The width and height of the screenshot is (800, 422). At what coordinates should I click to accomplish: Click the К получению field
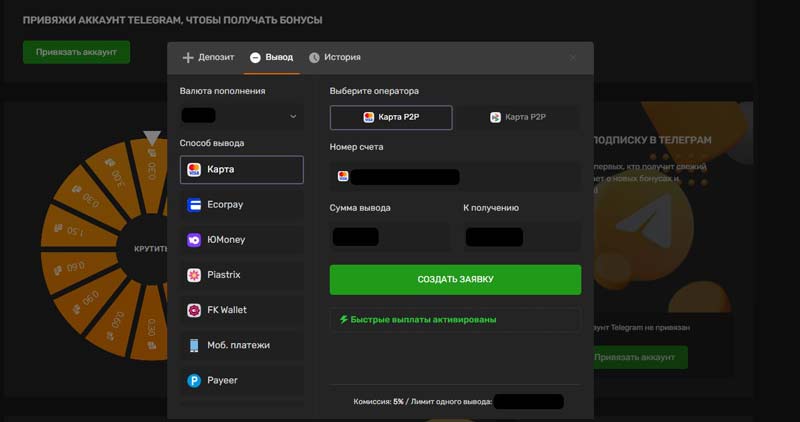tap(521, 237)
